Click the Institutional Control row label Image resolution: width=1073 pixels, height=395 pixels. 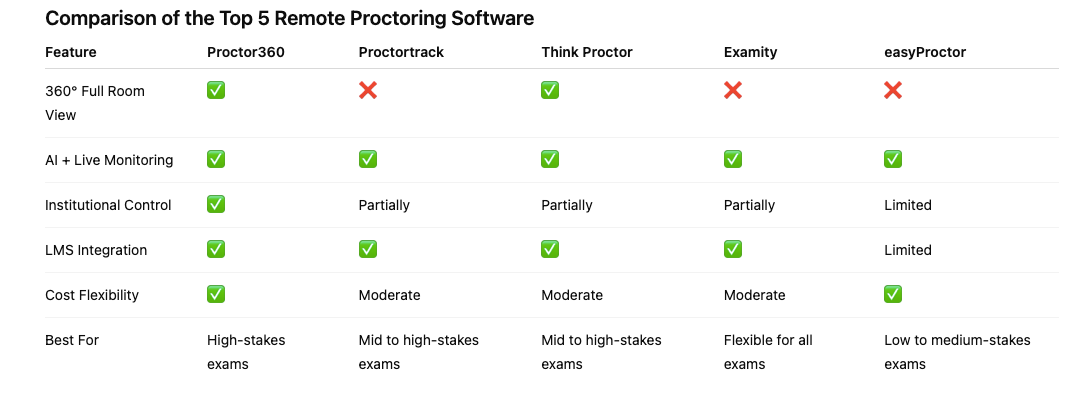(108, 205)
